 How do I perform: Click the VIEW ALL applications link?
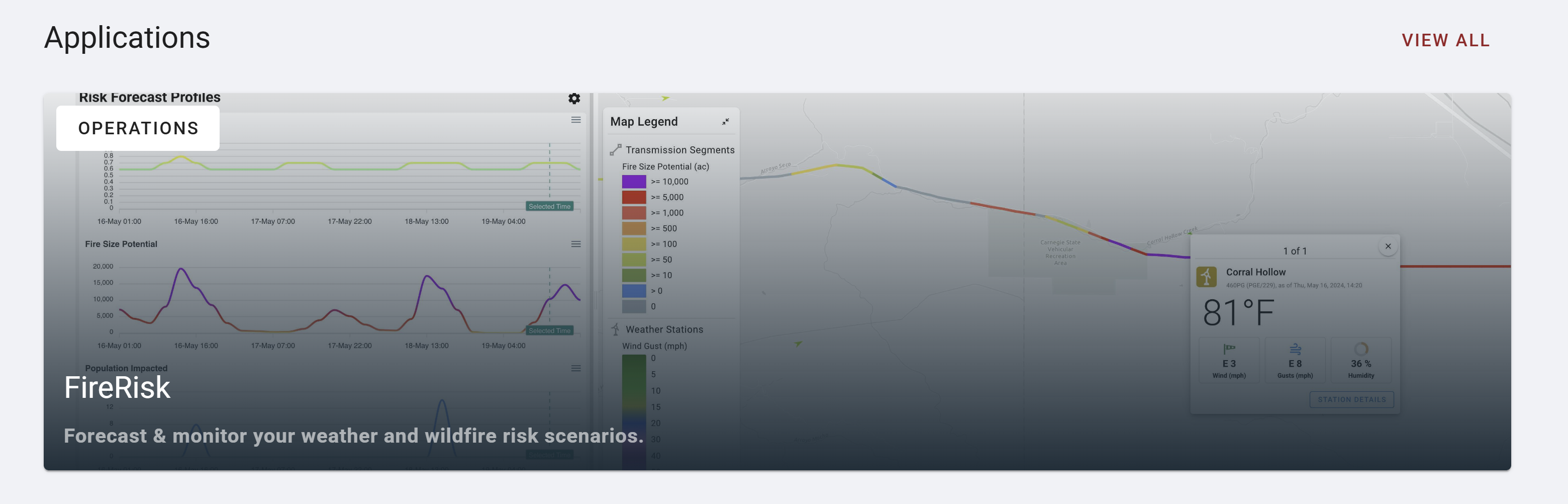pyautogui.click(x=1445, y=40)
